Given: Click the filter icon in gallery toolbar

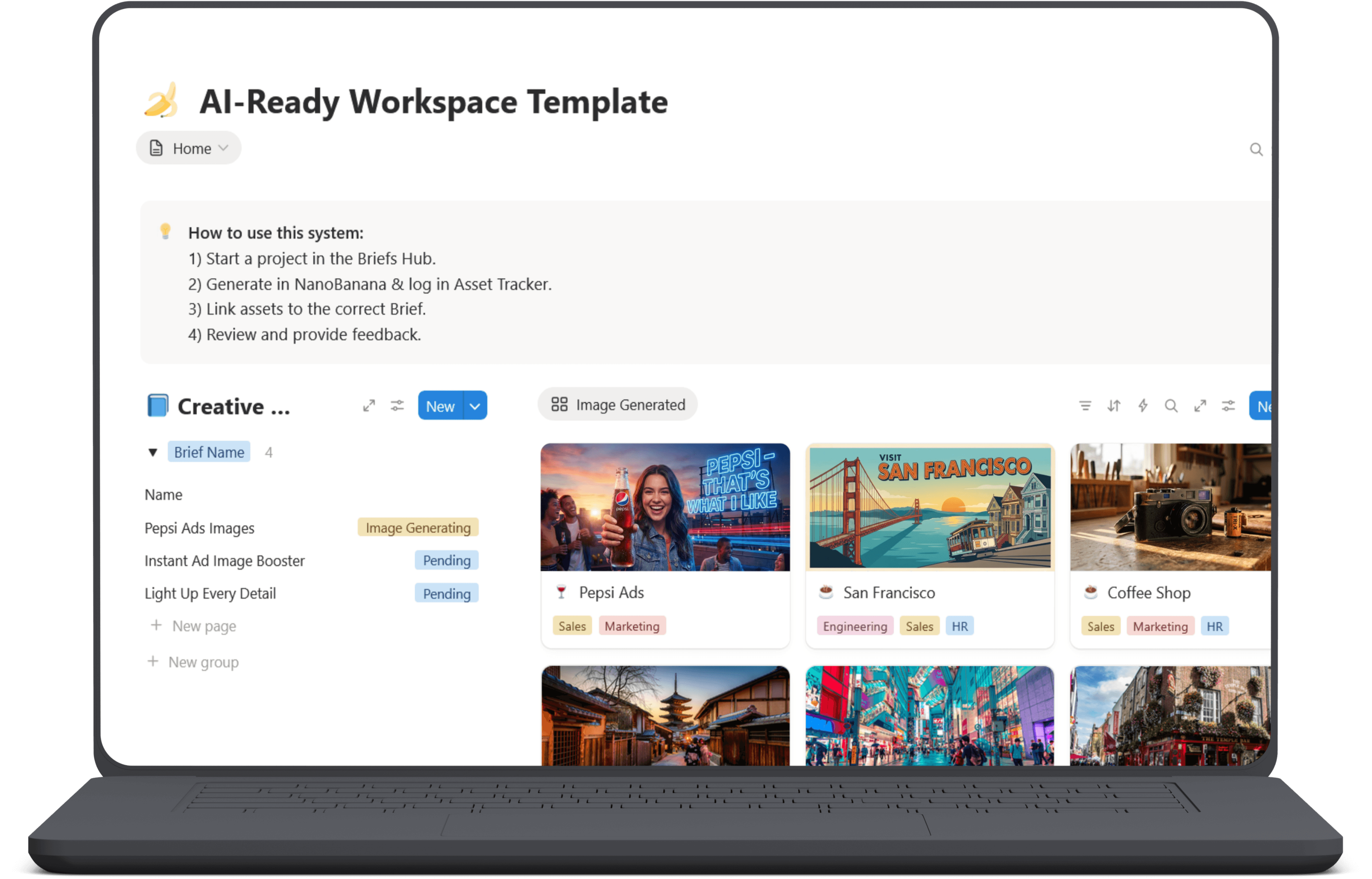Looking at the screenshot, I should 1085,406.
